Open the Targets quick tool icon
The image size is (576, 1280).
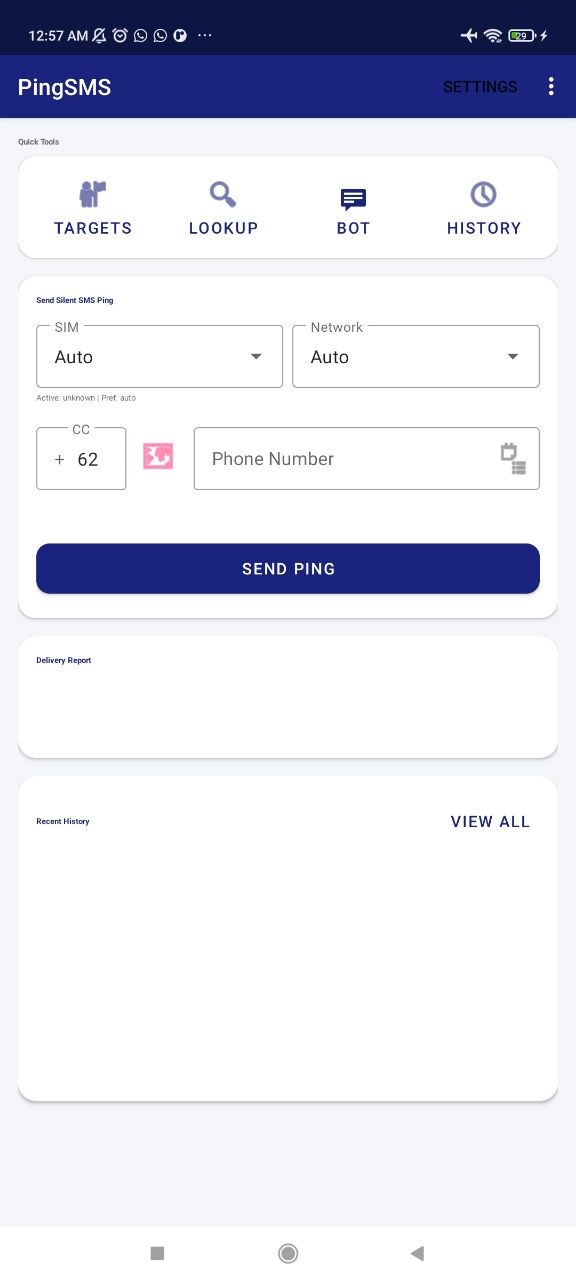[93, 194]
